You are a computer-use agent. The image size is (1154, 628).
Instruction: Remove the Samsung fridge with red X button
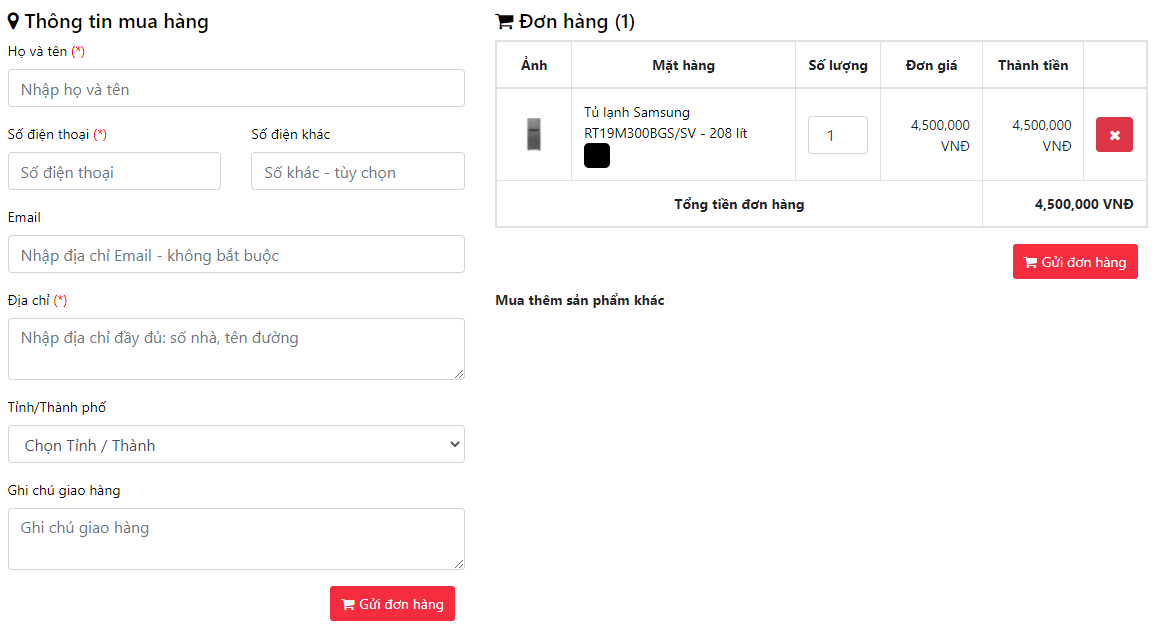point(1114,135)
